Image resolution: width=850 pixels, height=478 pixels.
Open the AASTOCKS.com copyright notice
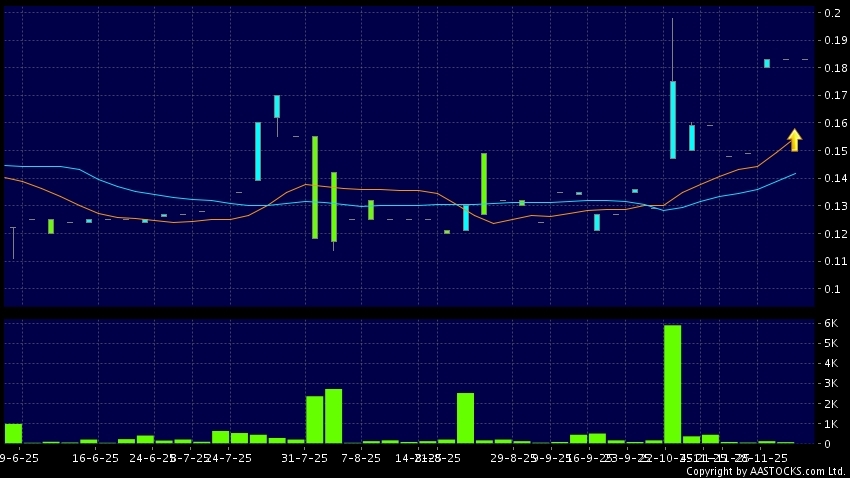click(x=765, y=471)
